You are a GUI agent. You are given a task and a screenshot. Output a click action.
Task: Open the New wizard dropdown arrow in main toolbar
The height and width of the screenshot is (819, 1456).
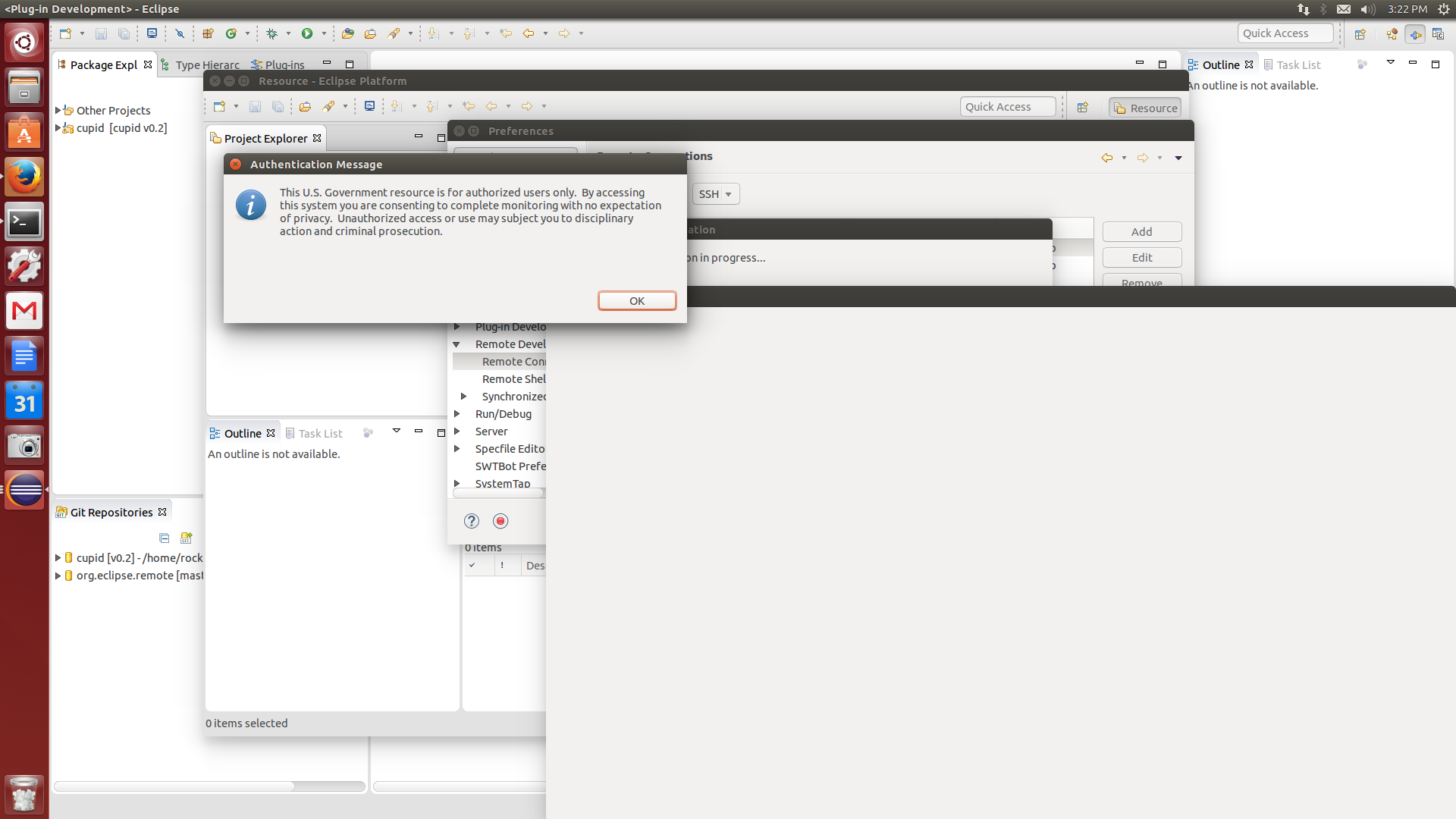tap(82, 33)
